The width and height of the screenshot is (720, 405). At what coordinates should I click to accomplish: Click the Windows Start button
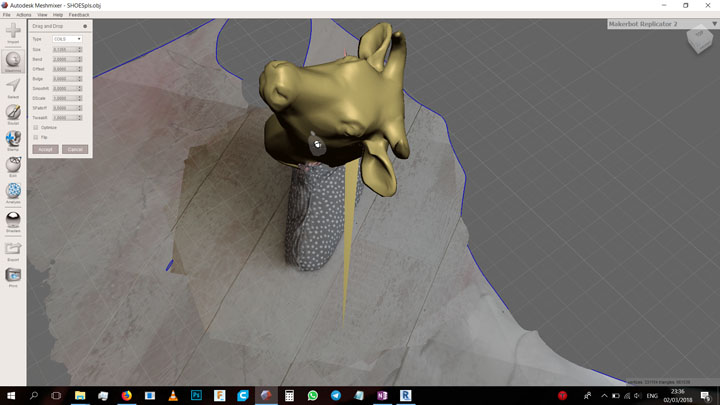11,395
